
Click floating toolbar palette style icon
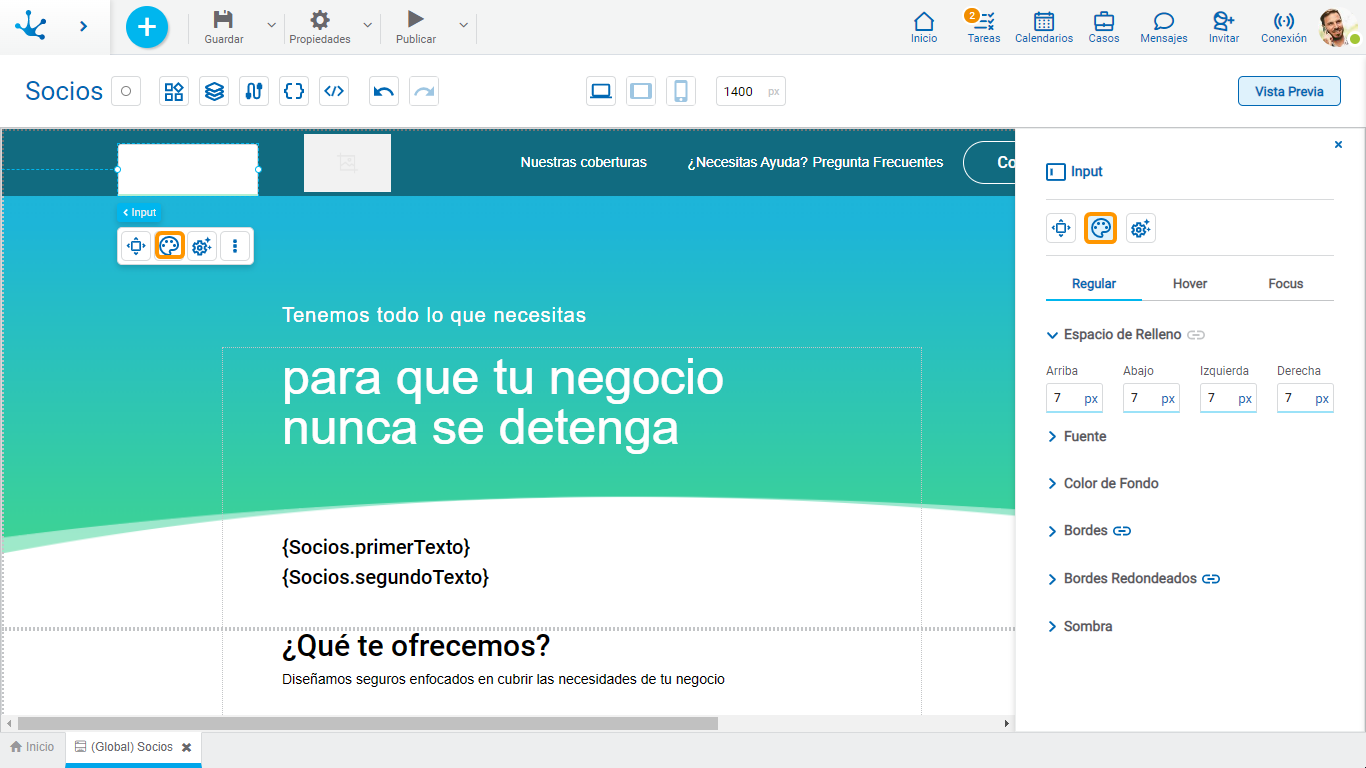(170, 246)
